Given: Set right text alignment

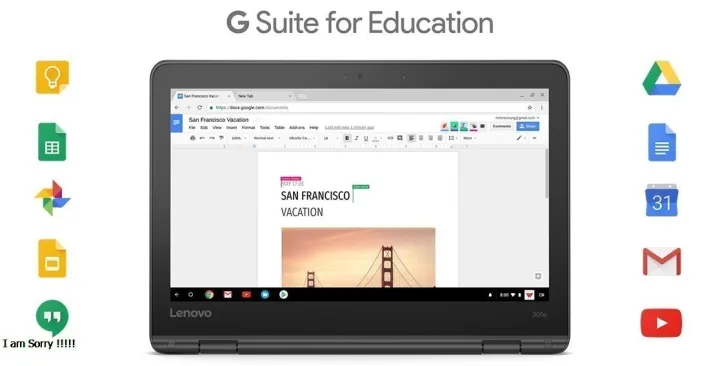Looking at the screenshot, I should (431, 138).
